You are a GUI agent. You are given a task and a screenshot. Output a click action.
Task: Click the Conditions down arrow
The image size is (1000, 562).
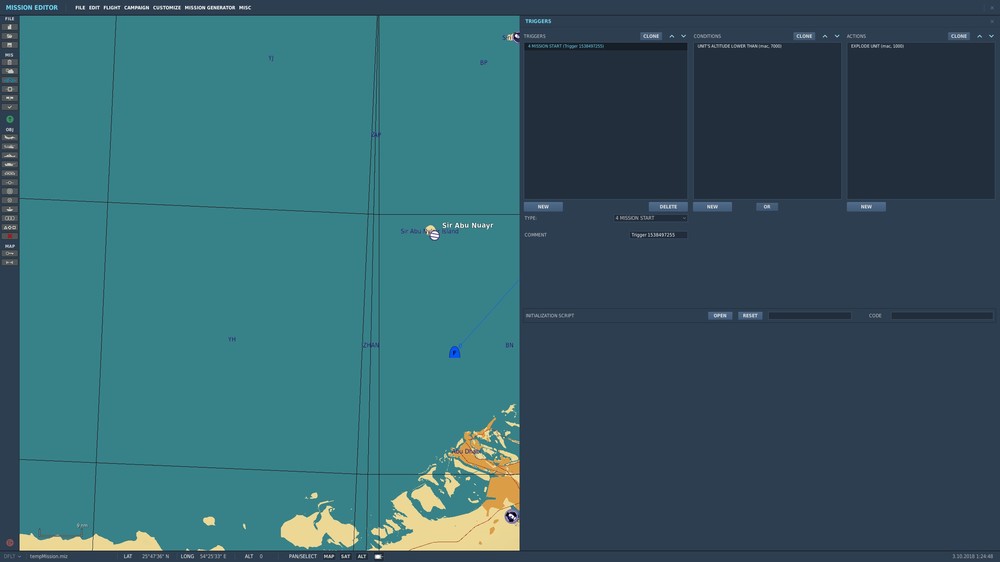tap(837, 36)
